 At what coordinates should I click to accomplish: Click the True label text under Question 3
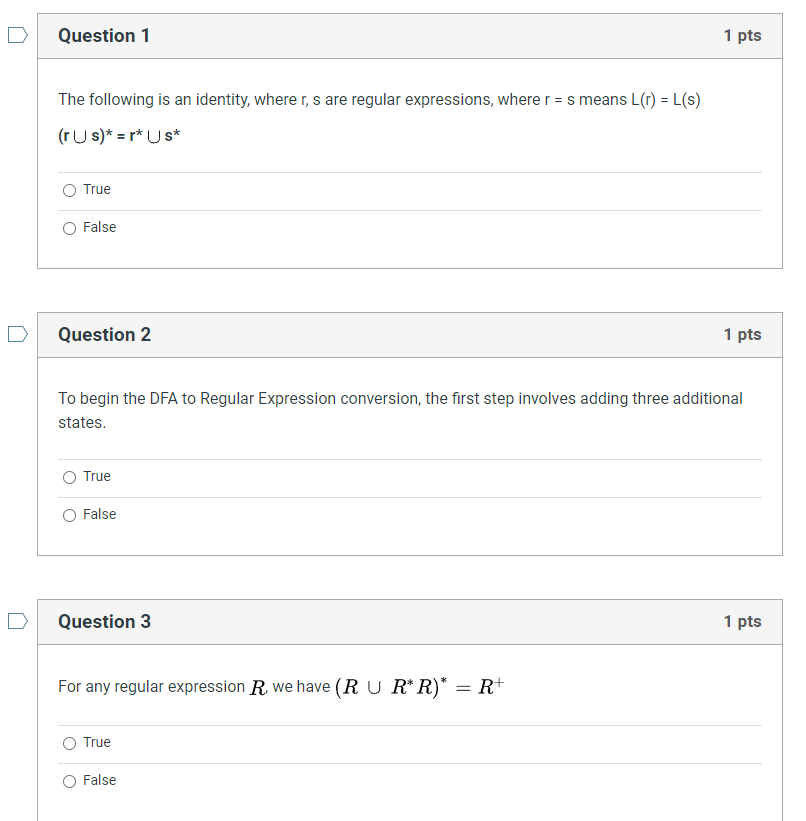97,742
